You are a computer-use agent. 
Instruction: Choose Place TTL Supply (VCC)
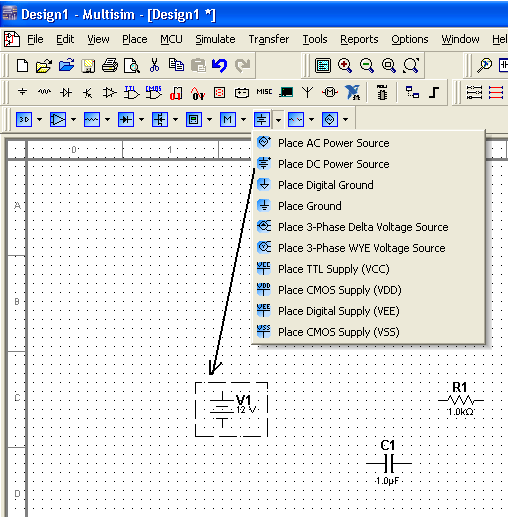(x=368, y=269)
